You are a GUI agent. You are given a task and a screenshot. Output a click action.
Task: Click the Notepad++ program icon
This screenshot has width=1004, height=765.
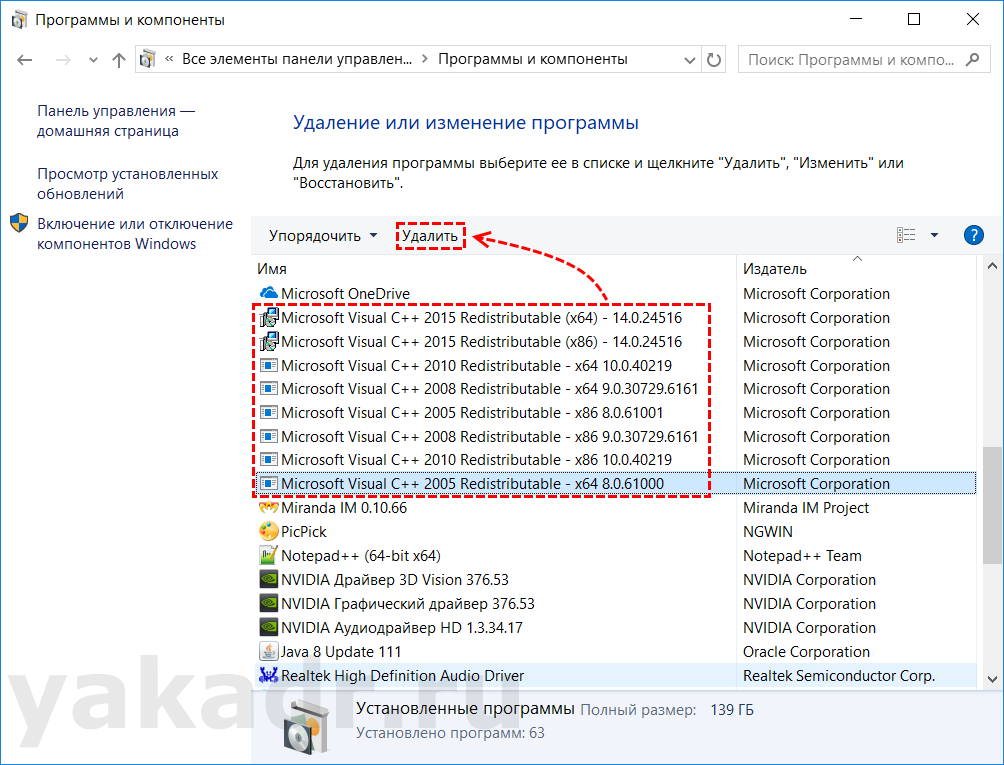(x=268, y=556)
